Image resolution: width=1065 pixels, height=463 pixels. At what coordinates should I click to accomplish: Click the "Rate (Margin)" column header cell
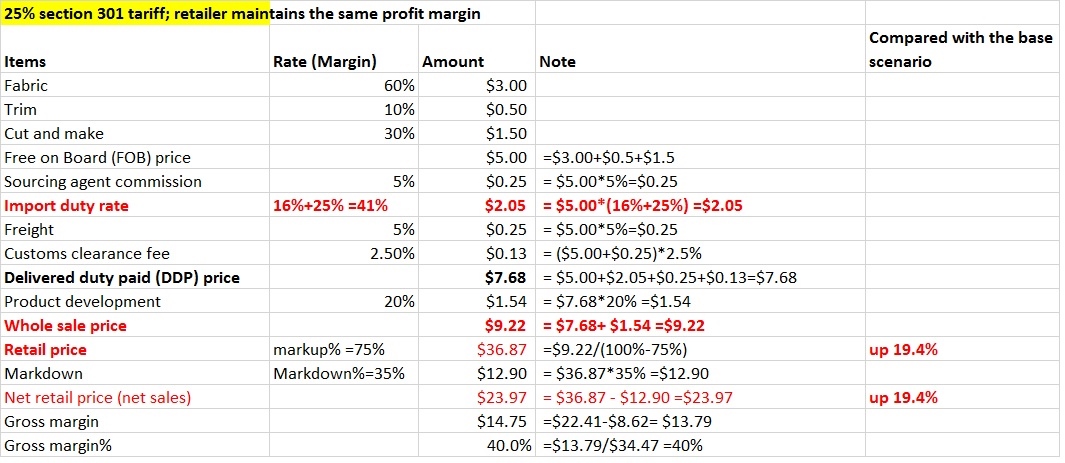click(324, 62)
